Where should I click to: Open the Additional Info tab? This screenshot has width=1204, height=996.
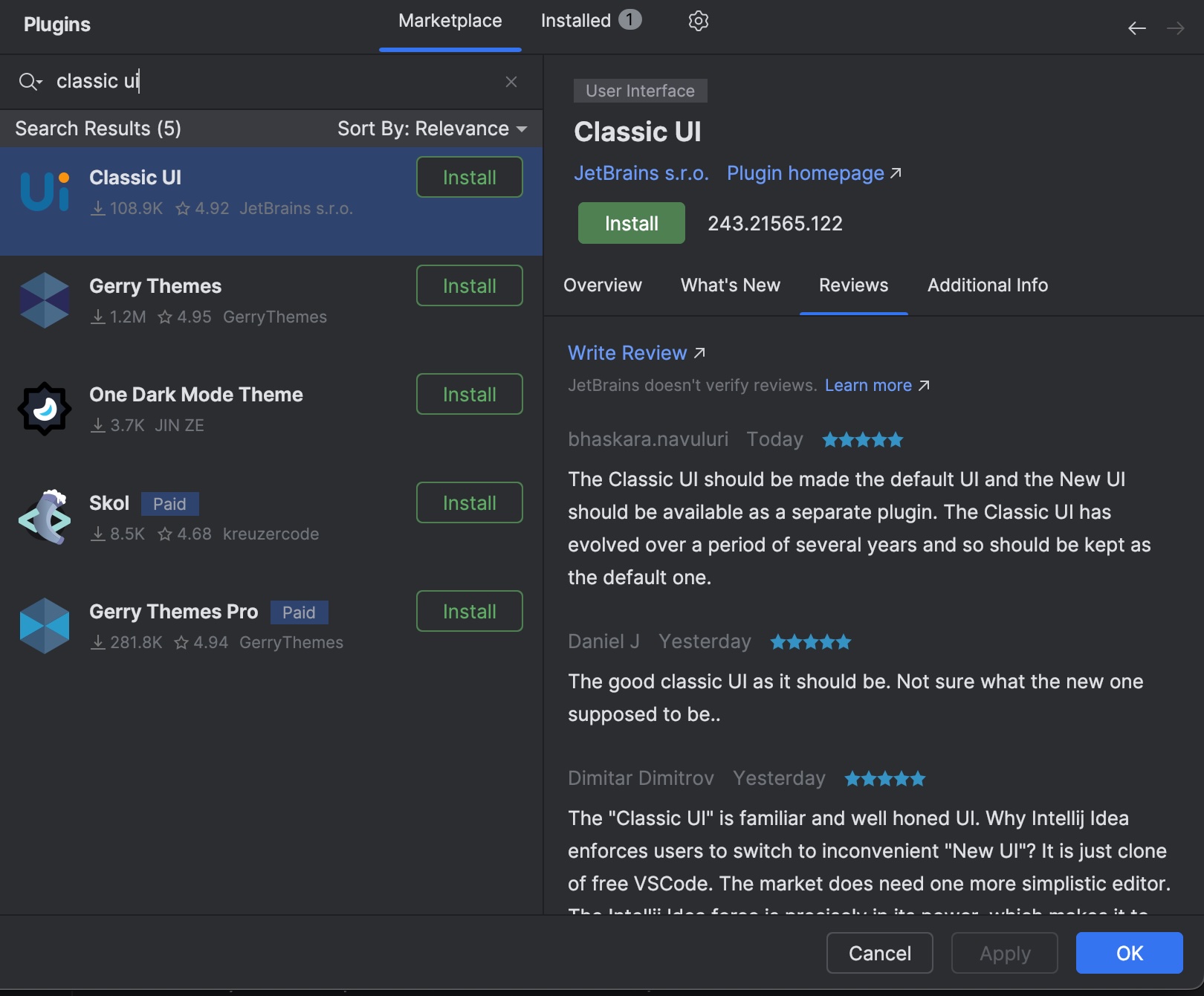[987, 285]
